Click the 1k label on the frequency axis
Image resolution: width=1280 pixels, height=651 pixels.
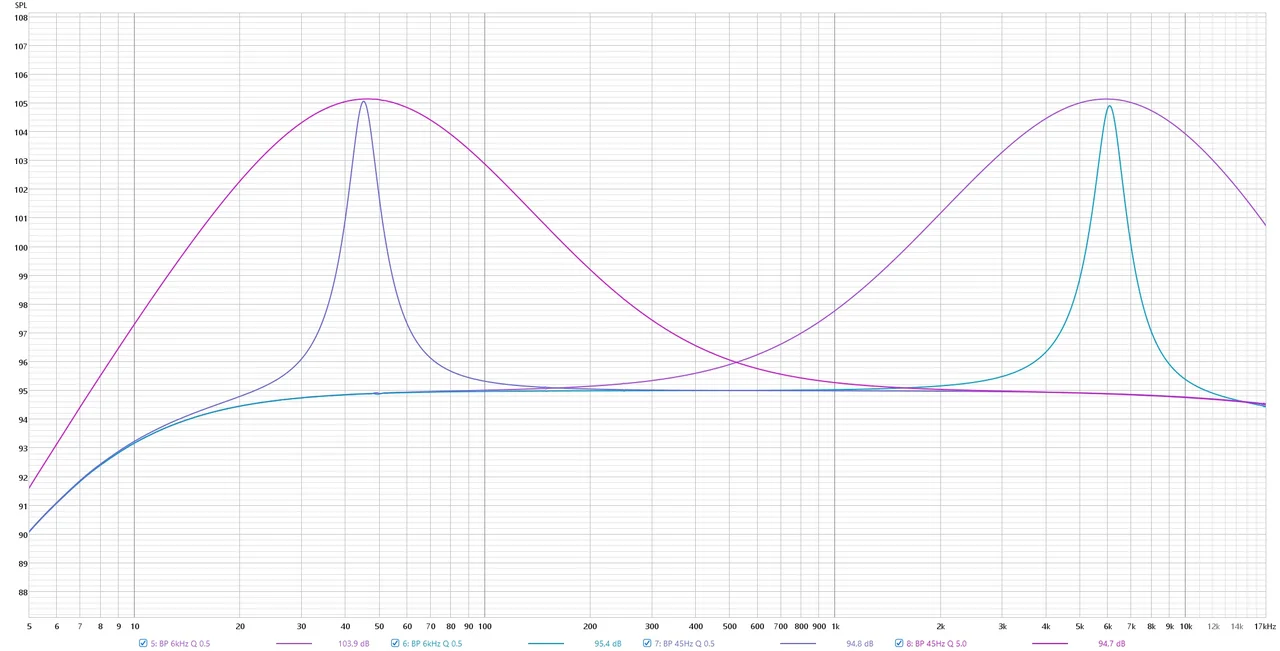click(x=835, y=627)
